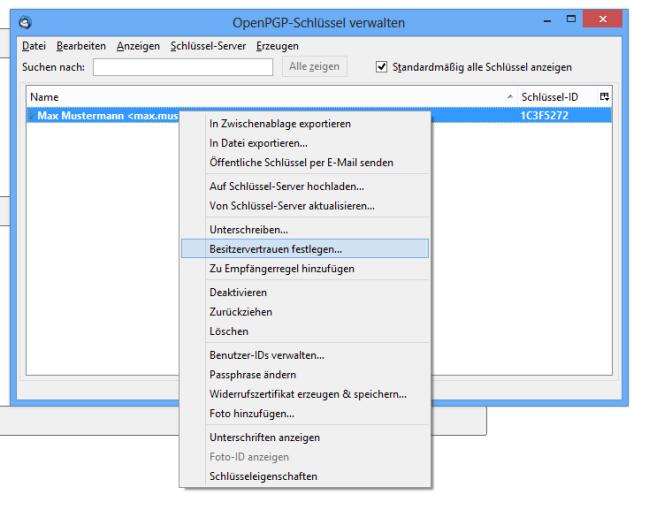
Task: Select 'Deaktivieren' in context menu
Action: (305, 292)
